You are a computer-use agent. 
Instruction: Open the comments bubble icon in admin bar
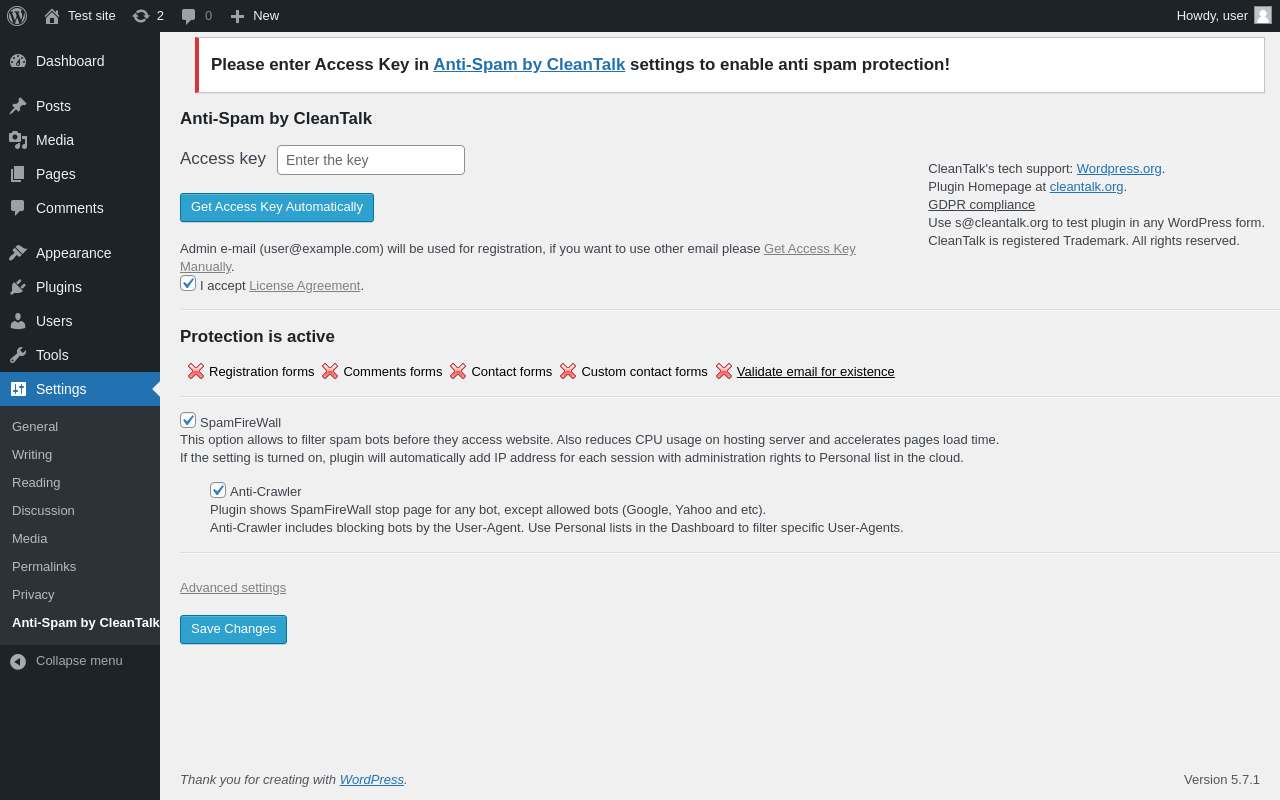tap(188, 16)
